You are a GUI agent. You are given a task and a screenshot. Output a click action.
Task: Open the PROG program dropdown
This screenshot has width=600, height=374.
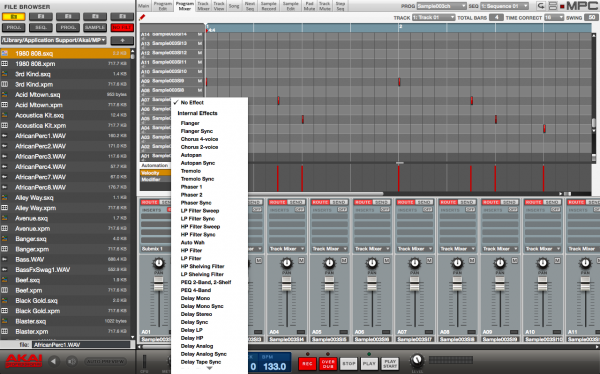pos(442,6)
